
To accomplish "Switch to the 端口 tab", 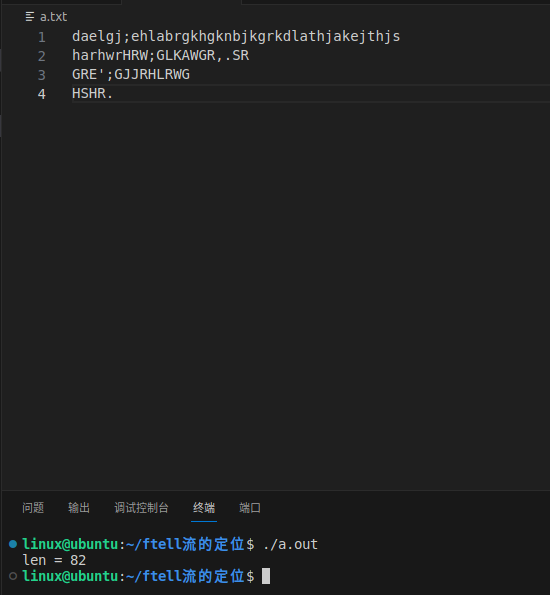I will [x=250, y=508].
